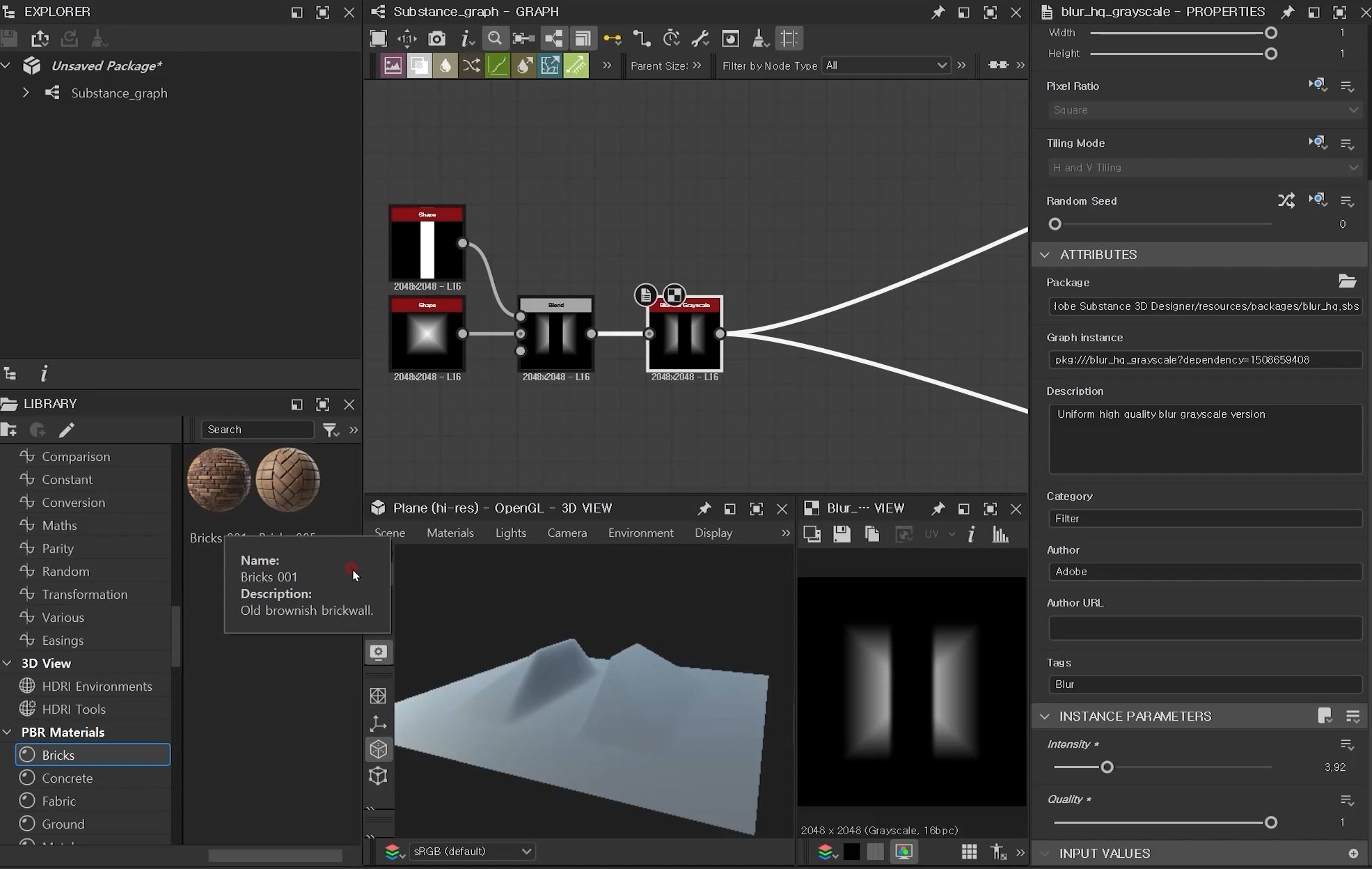The height and width of the screenshot is (869, 1372).
Task: Randomize the Random Seed with shuffle icon
Action: [x=1286, y=201]
